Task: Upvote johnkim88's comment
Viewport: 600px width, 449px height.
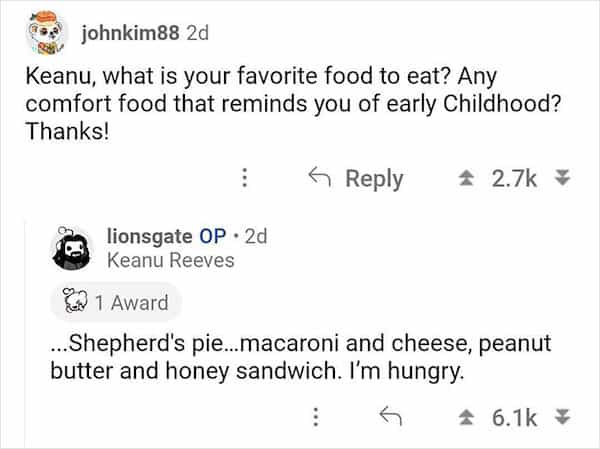Action: click(x=468, y=178)
